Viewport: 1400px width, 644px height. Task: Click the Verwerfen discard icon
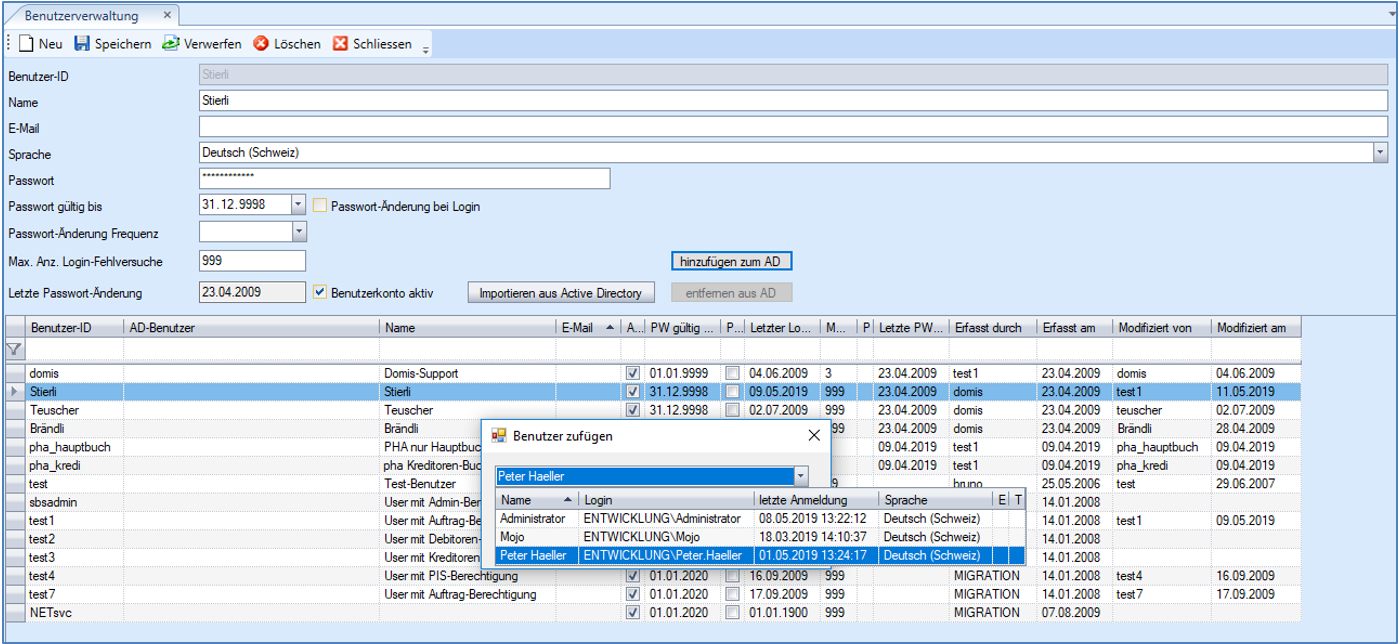tap(172, 44)
